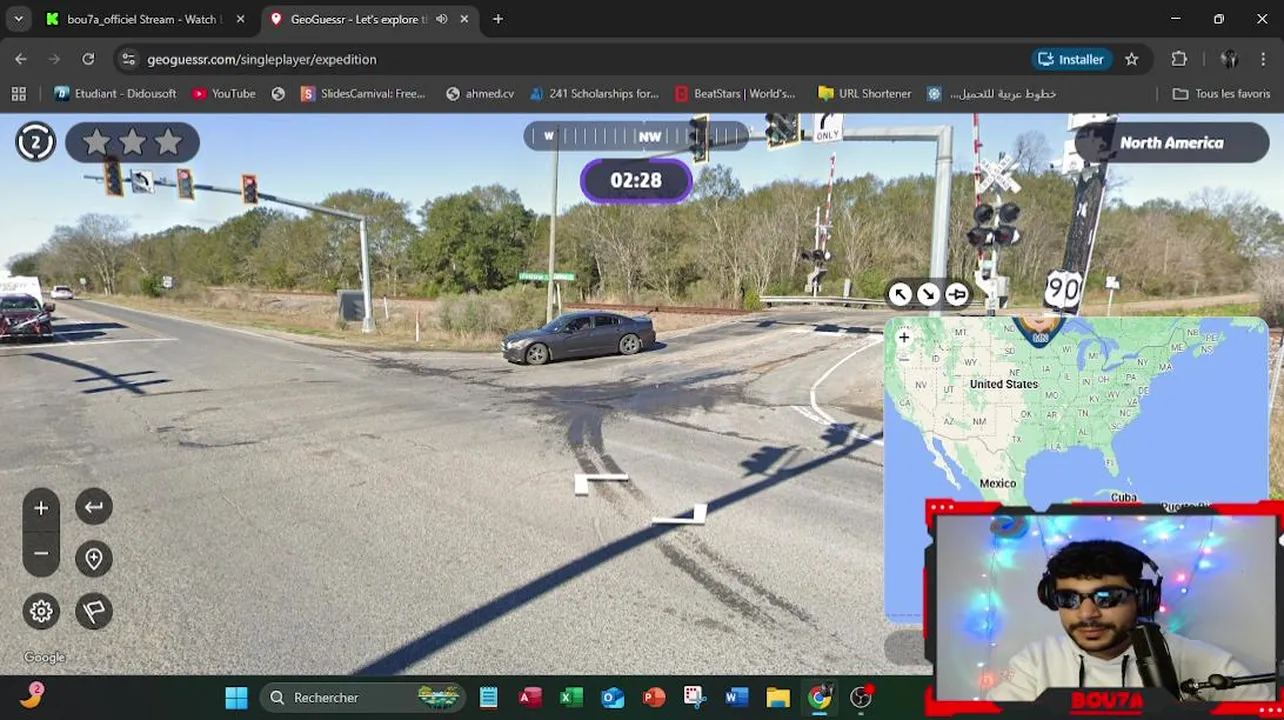This screenshot has height=720, width=1284.
Task: Select the North America region label
Action: pos(1171,143)
